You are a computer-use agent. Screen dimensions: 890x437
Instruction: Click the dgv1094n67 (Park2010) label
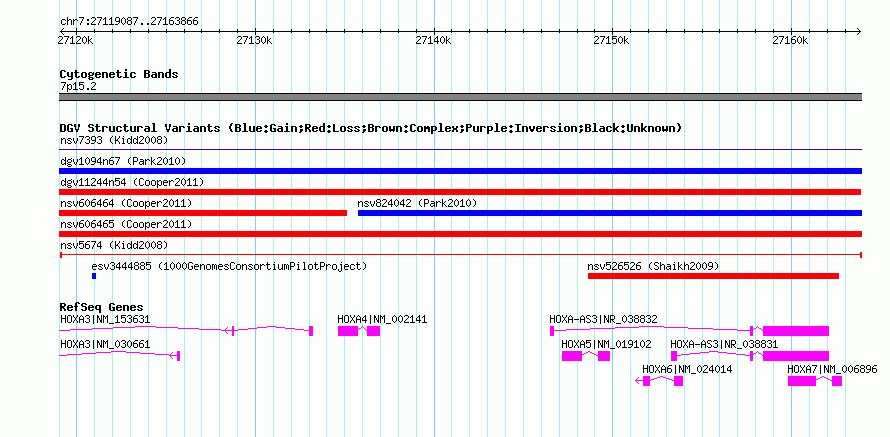pyautogui.click(x=123, y=161)
